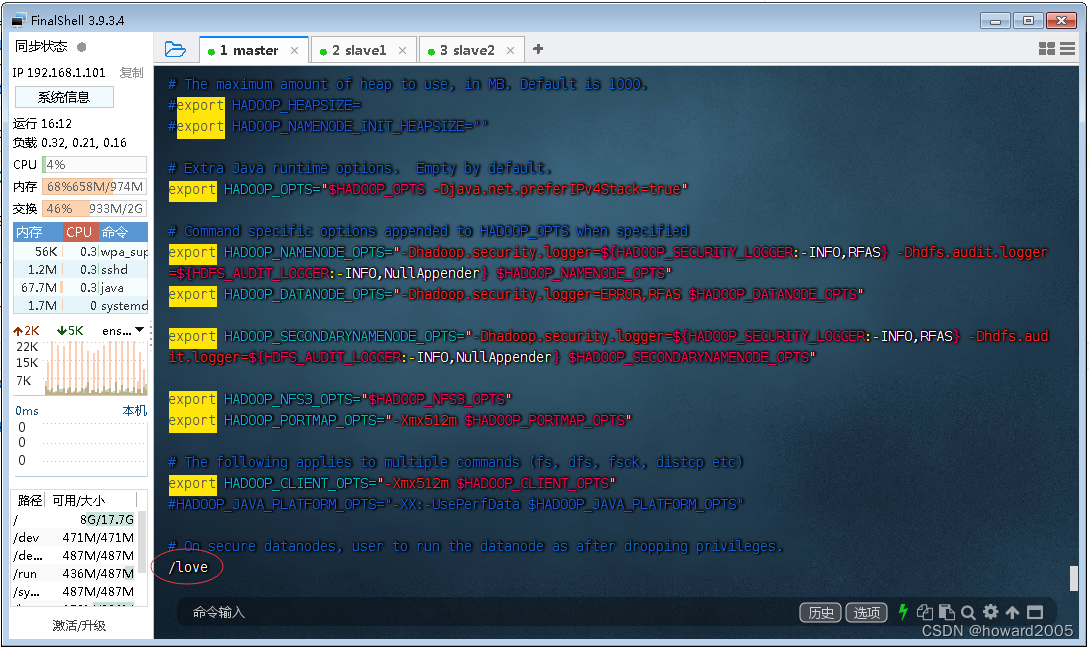
Task: Select the /run disk path row
Action: [74, 573]
